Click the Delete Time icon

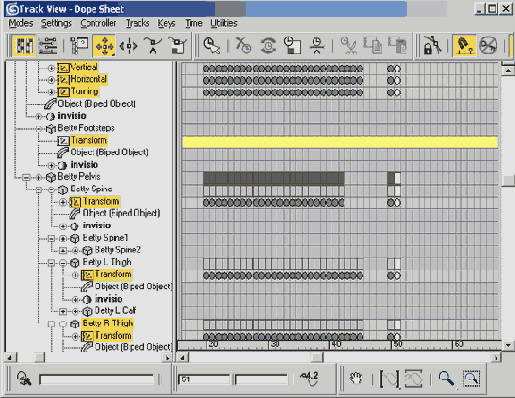tap(243, 45)
